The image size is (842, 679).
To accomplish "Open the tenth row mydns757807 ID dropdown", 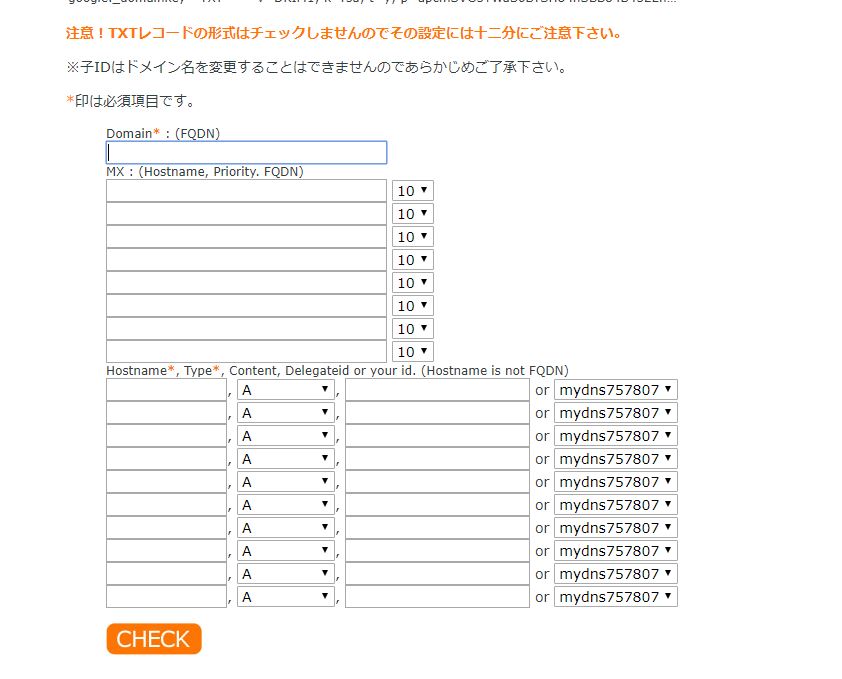I will tap(615, 597).
